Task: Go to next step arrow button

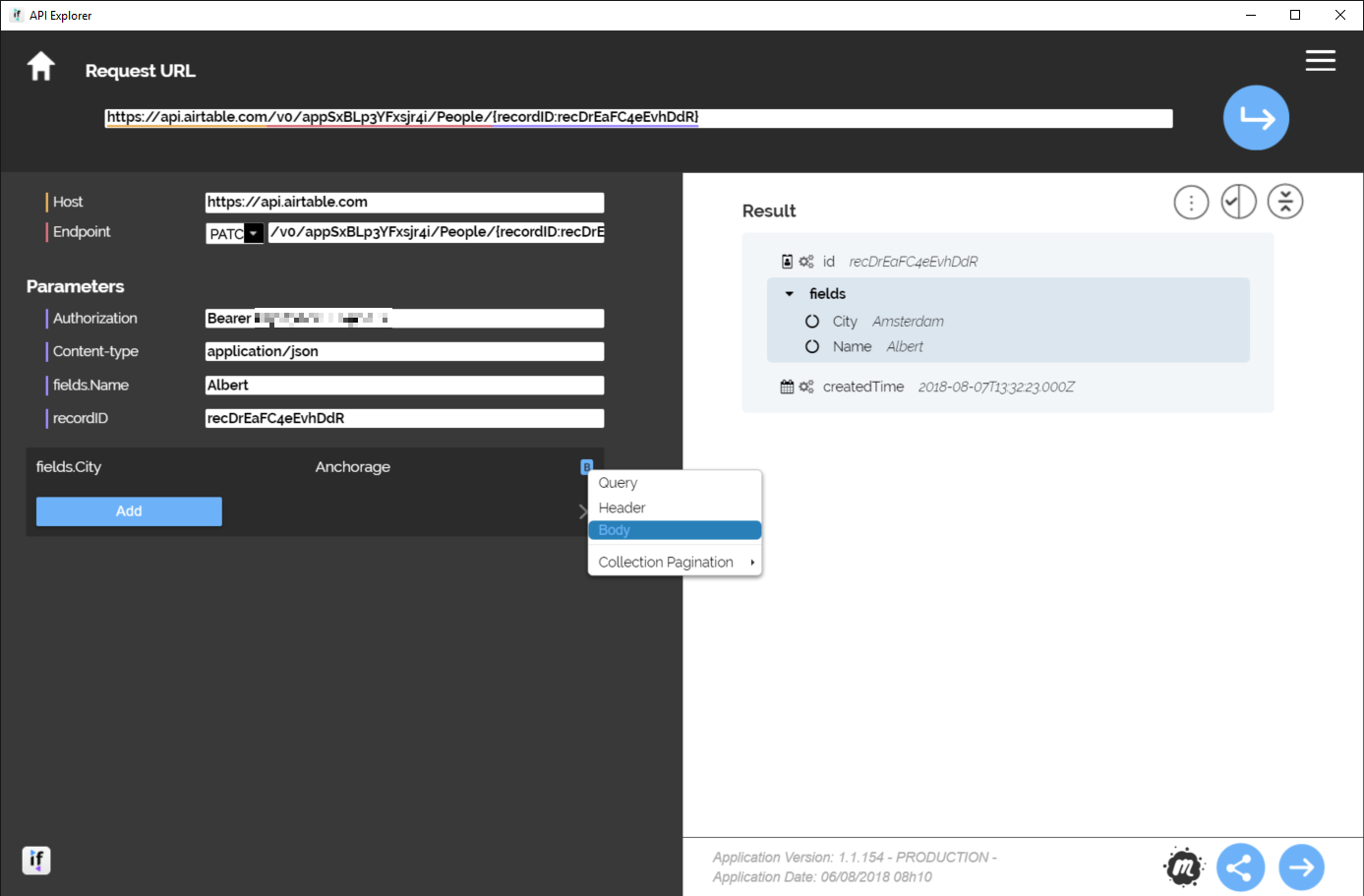Action: [x=1302, y=867]
